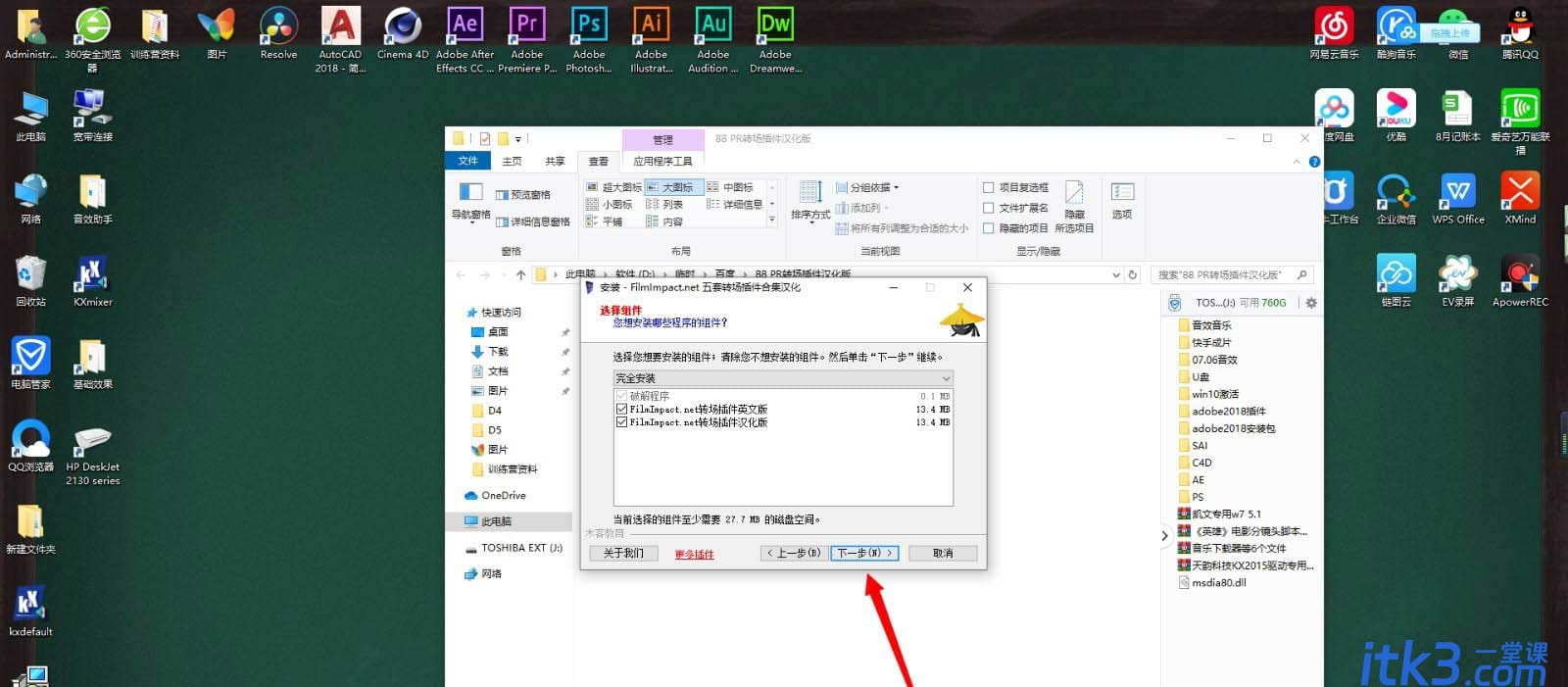
Task: Click Explorer refresh button beside address bar
Action: [1132, 275]
